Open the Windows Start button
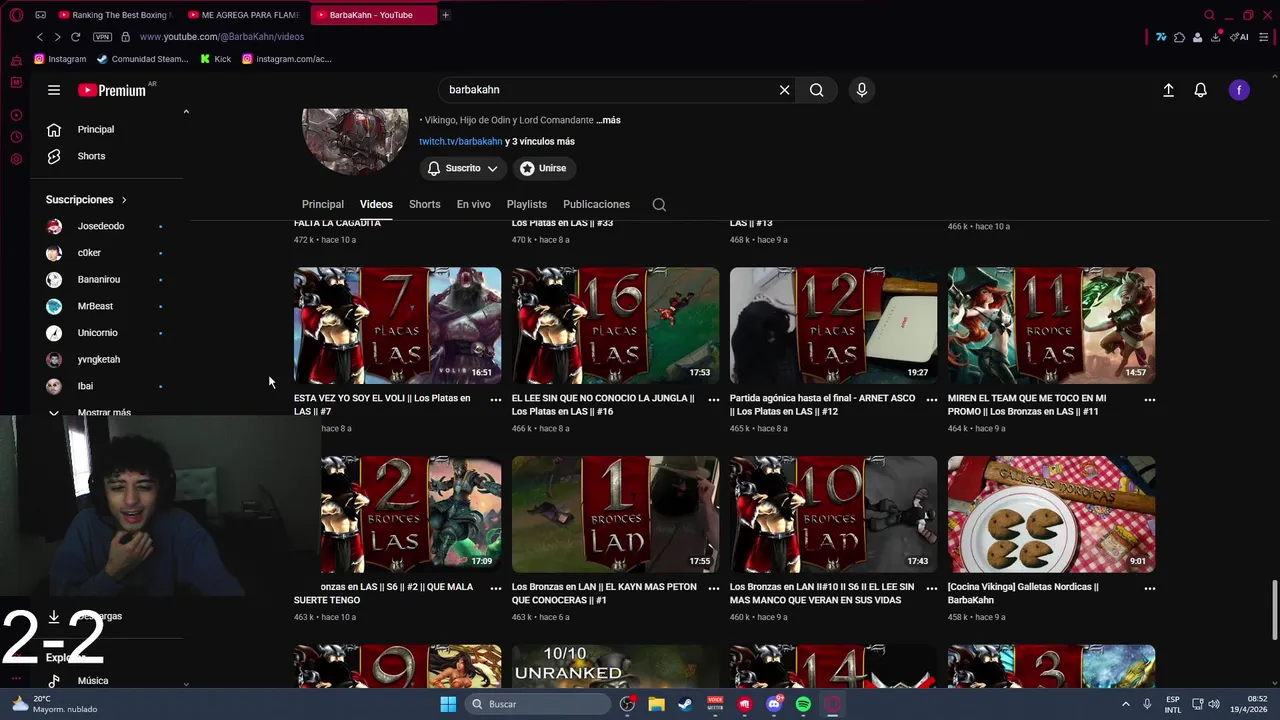Viewport: 1280px width, 720px height. pyautogui.click(x=448, y=704)
